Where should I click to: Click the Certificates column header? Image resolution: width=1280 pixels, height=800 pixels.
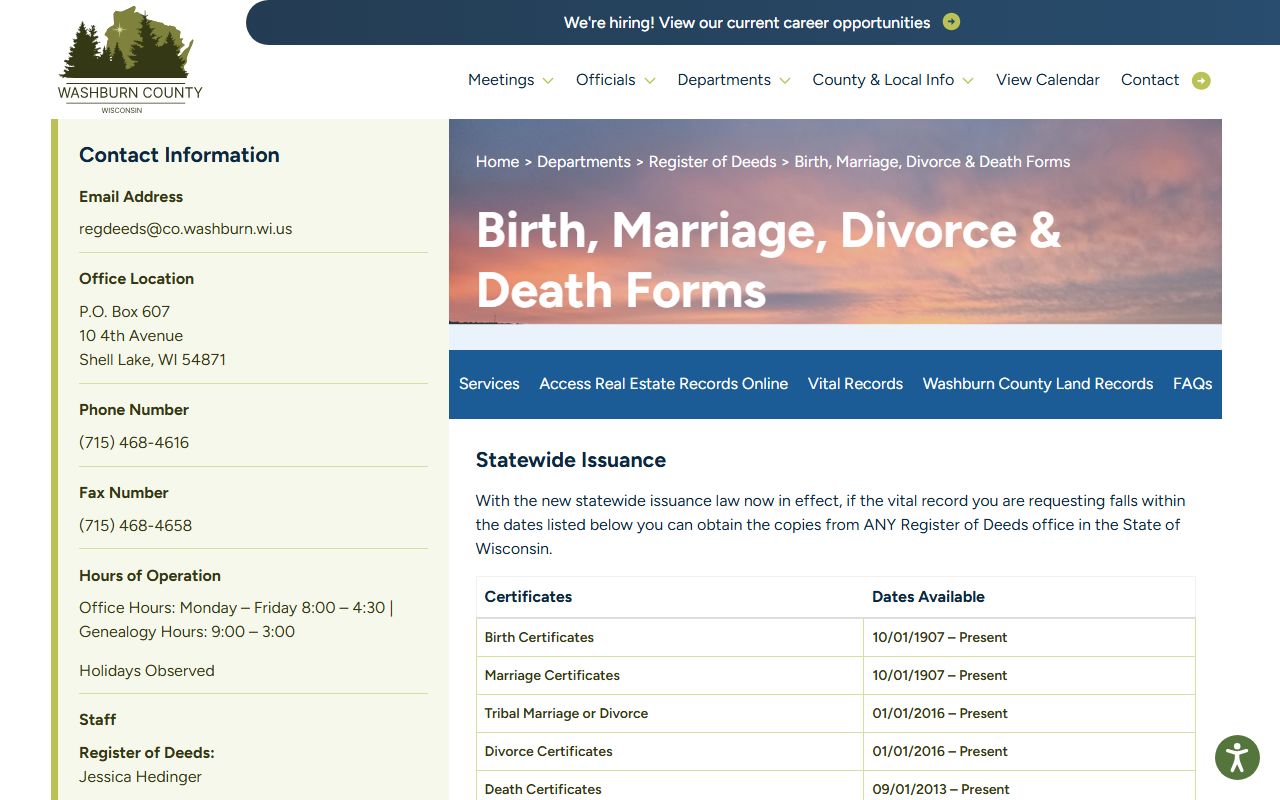[670, 597]
